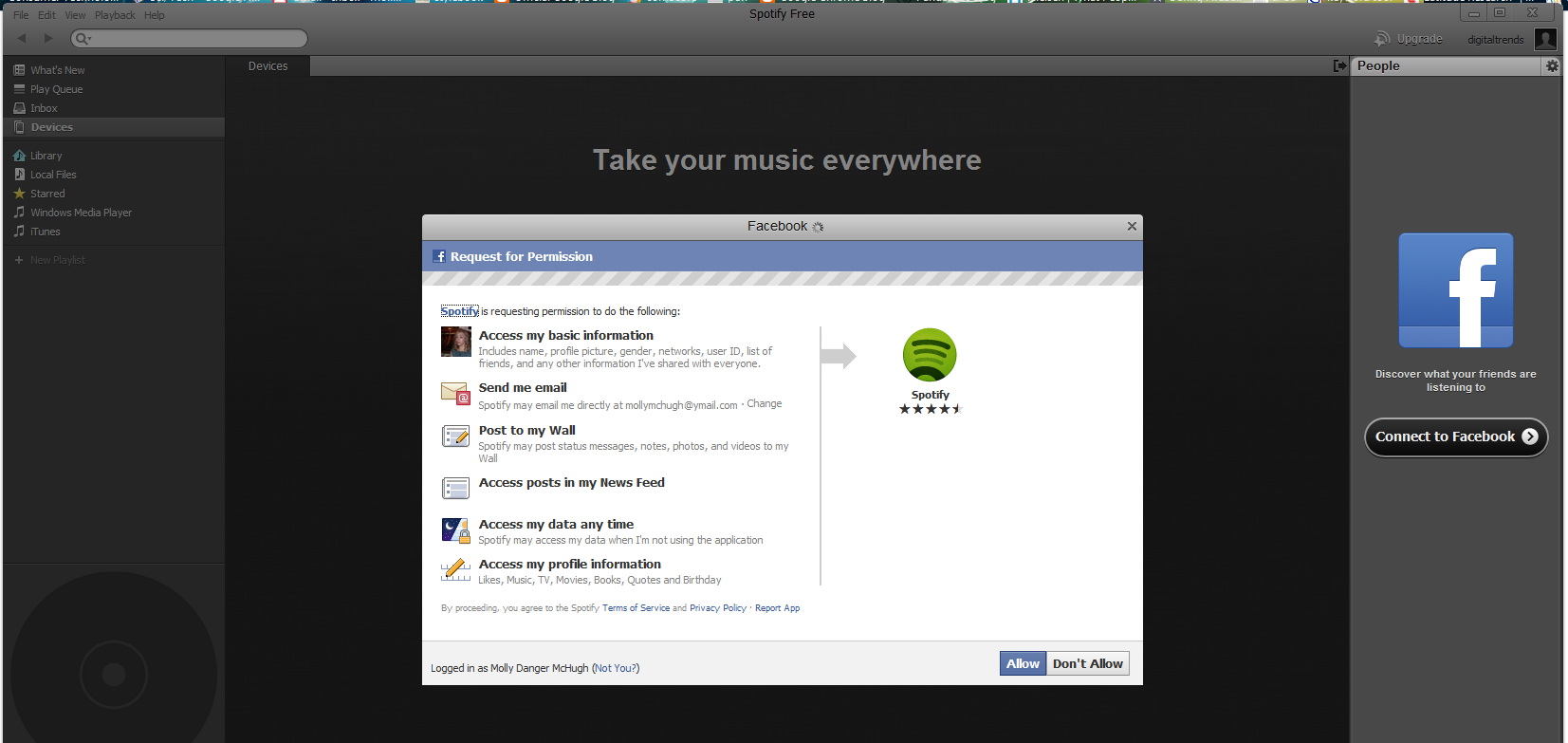
Task: Click the large Facebook logo
Action: [1456, 290]
